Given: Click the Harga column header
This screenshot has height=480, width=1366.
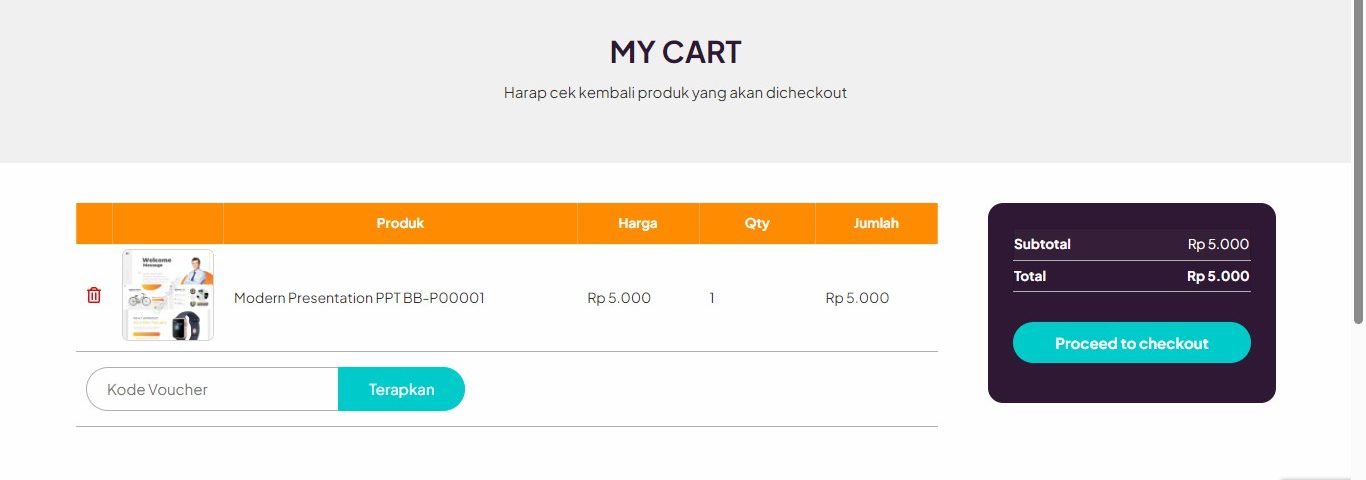Looking at the screenshot, I should [638, 223].
